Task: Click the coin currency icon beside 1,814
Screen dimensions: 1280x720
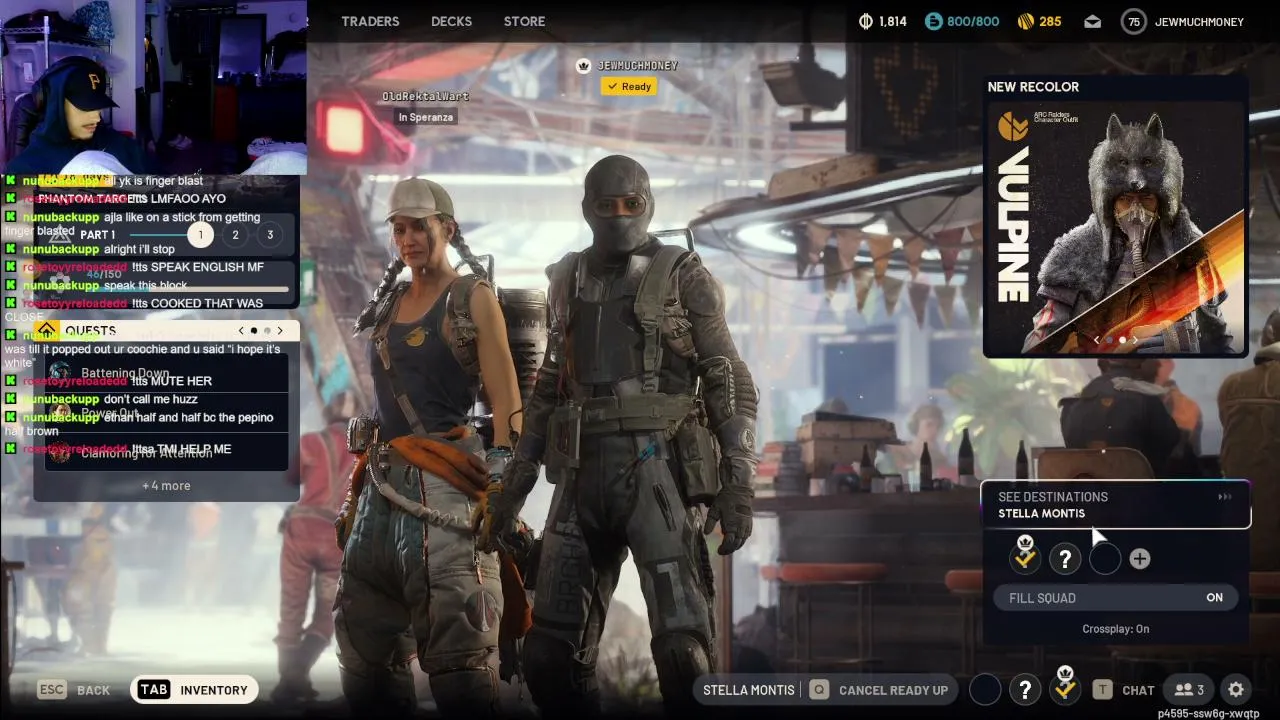Action: 865,21
